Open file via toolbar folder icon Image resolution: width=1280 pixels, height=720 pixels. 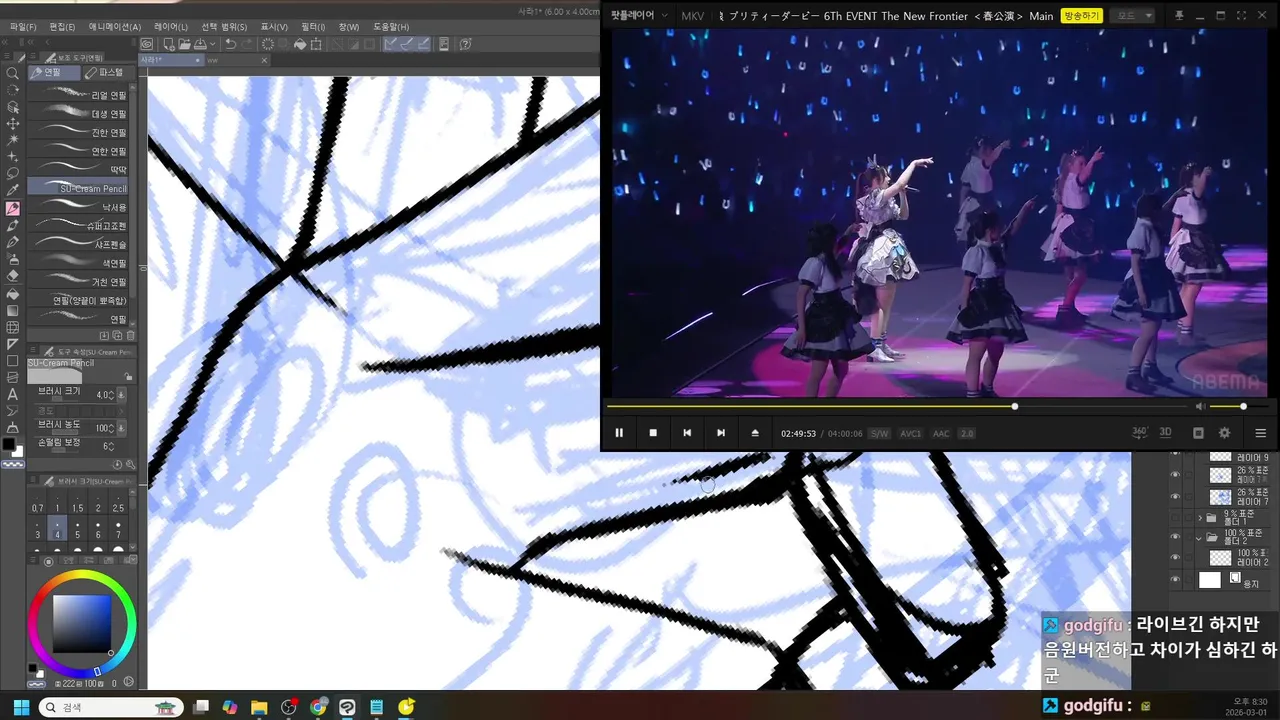tap(185, 44)
